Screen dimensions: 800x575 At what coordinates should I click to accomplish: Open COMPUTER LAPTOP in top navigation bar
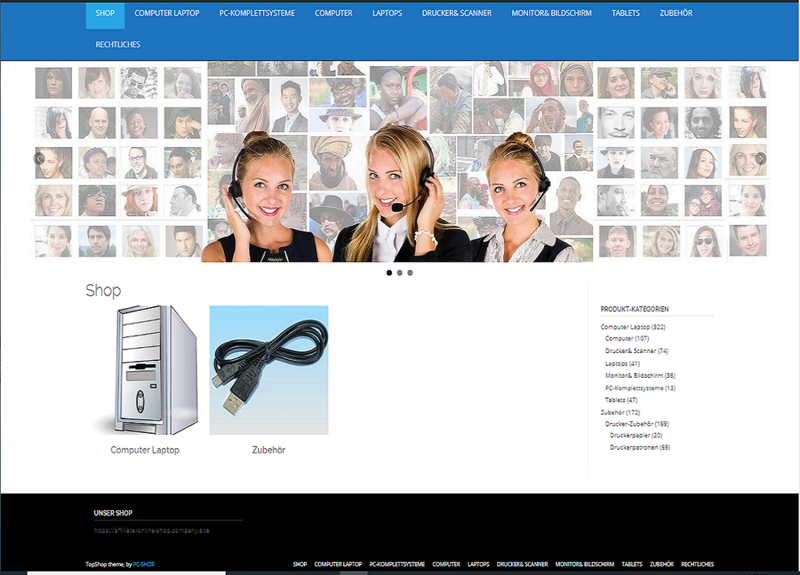pos(167,13)
